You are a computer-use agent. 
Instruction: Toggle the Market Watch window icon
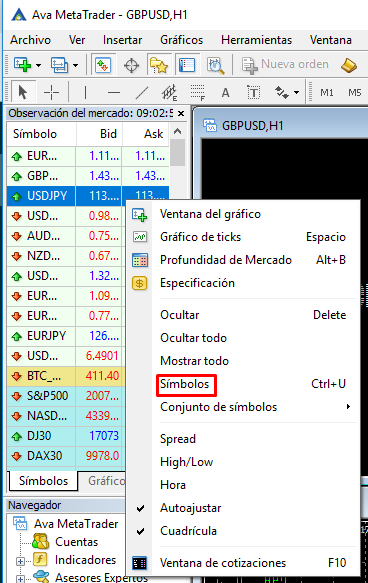click(103, 65)
